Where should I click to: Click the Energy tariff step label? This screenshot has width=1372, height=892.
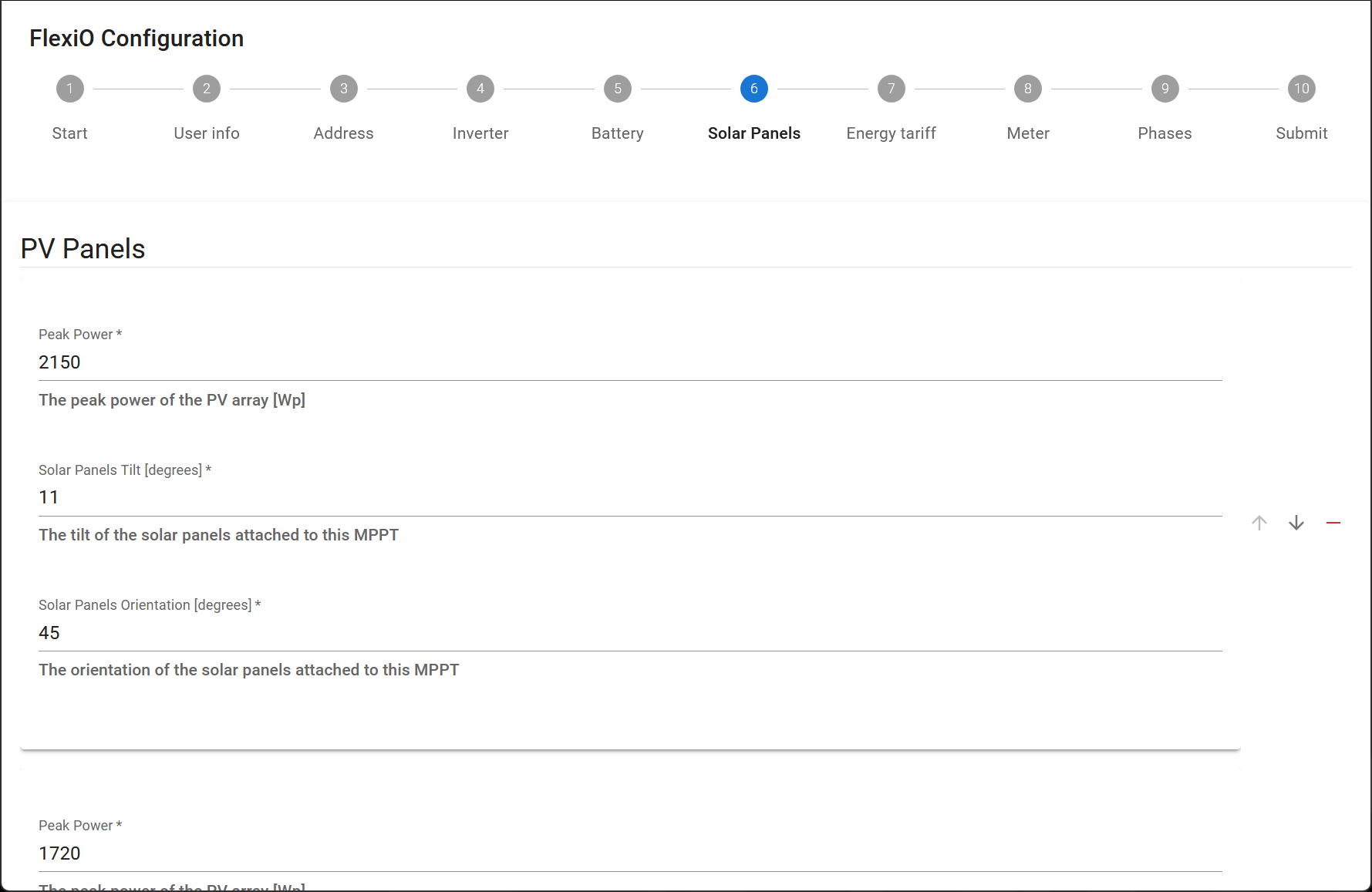point(891,133)
